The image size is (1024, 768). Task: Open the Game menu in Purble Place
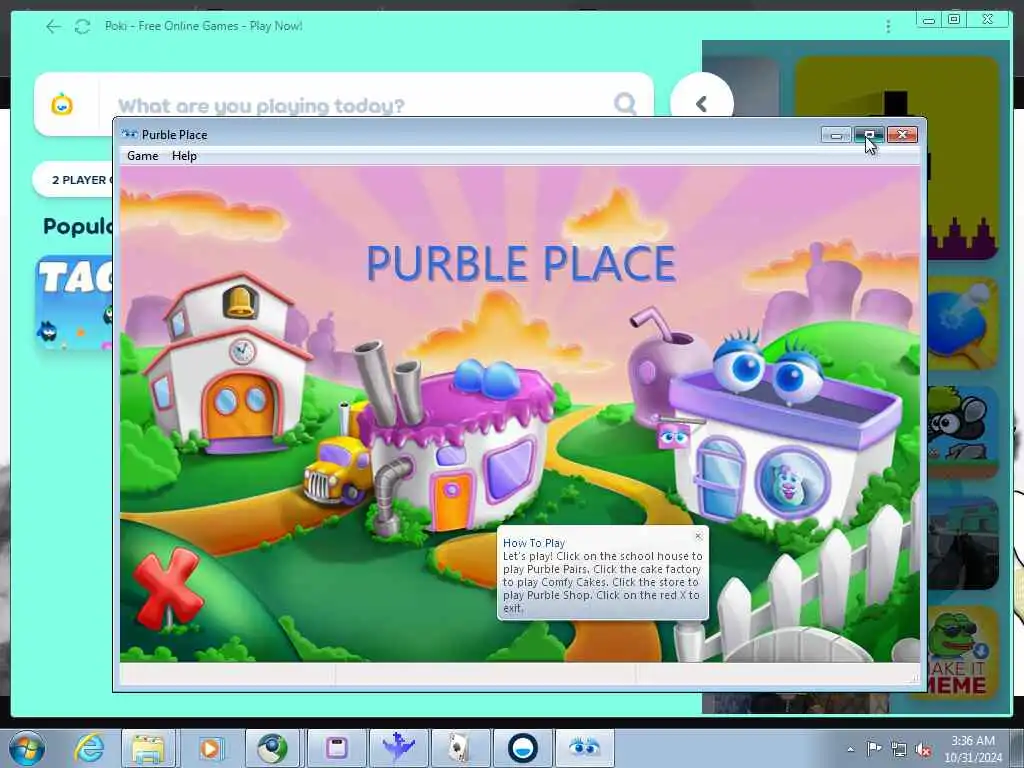click(x=142, y=155)
